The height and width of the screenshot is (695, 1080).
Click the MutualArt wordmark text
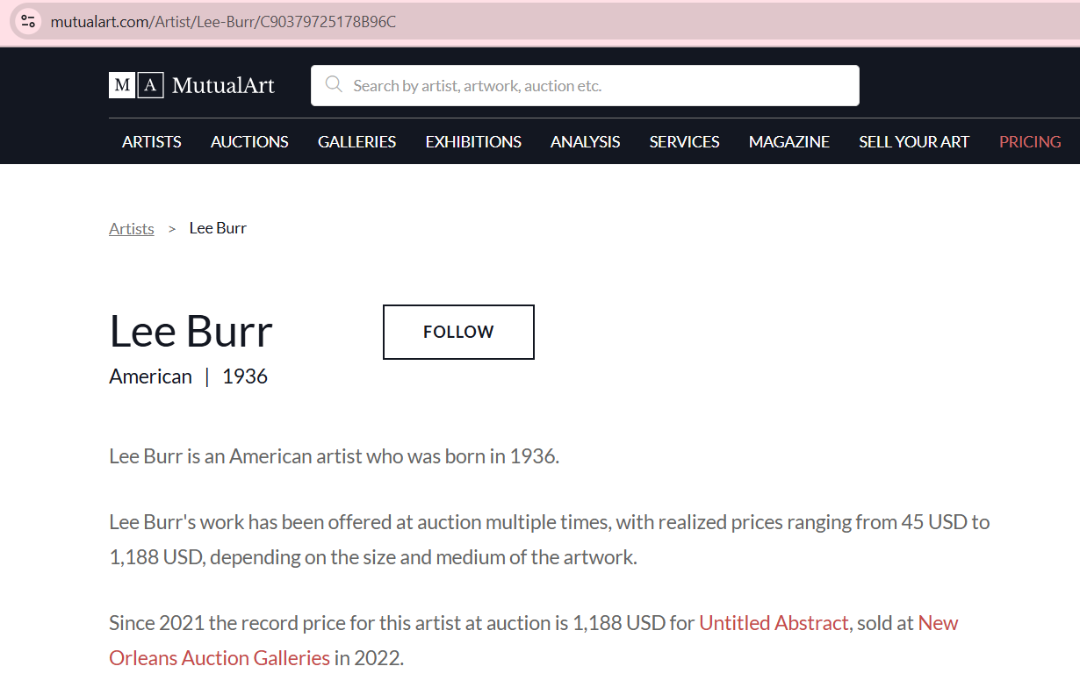coord(223,86)
